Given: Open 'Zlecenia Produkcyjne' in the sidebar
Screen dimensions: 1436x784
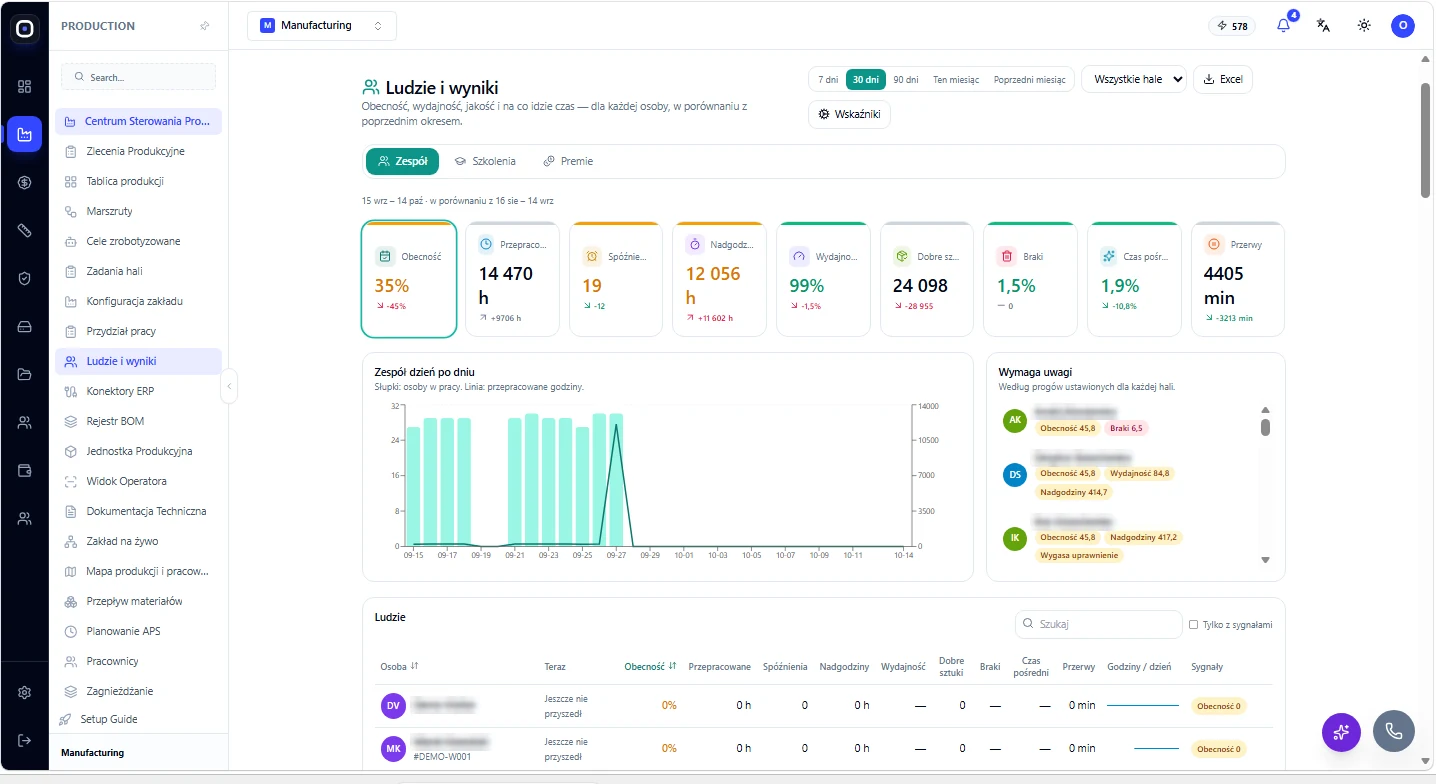Looking at the screenshot, I should pos(138,151).
